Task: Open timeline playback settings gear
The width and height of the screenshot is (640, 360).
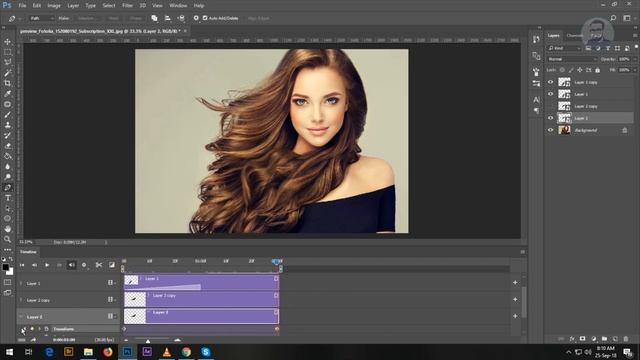Action: [x=84, y=265]
